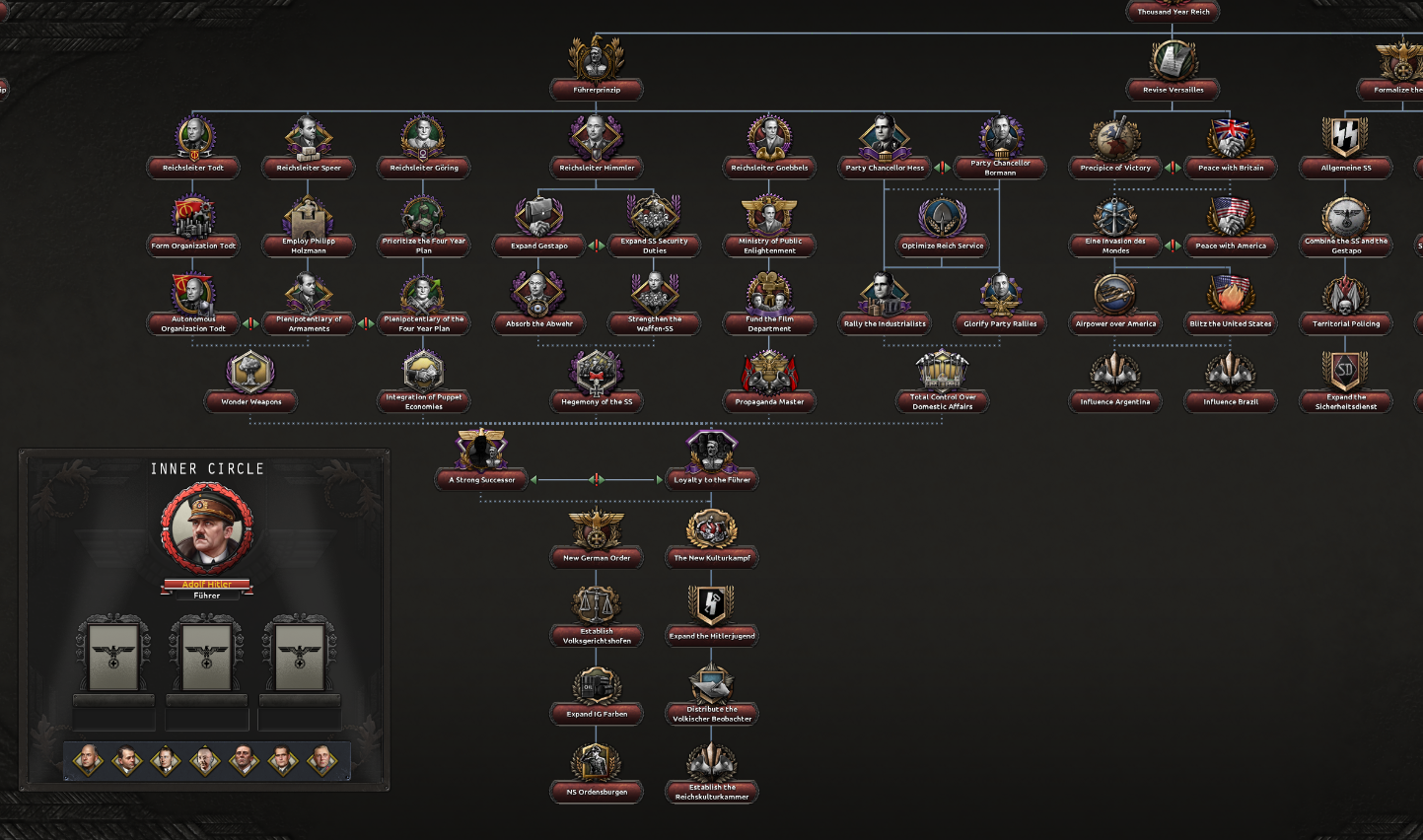Select the middle (fourth) candidate portrait in Inner Circle row
The height and width of the screenshot is (840, 1423).
coord(205,760)
